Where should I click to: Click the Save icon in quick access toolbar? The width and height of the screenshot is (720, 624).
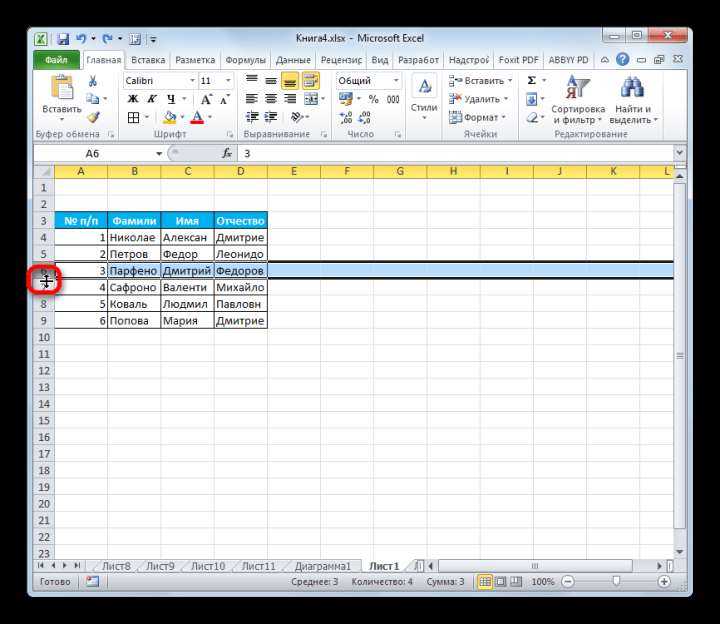tap(63, 39)
